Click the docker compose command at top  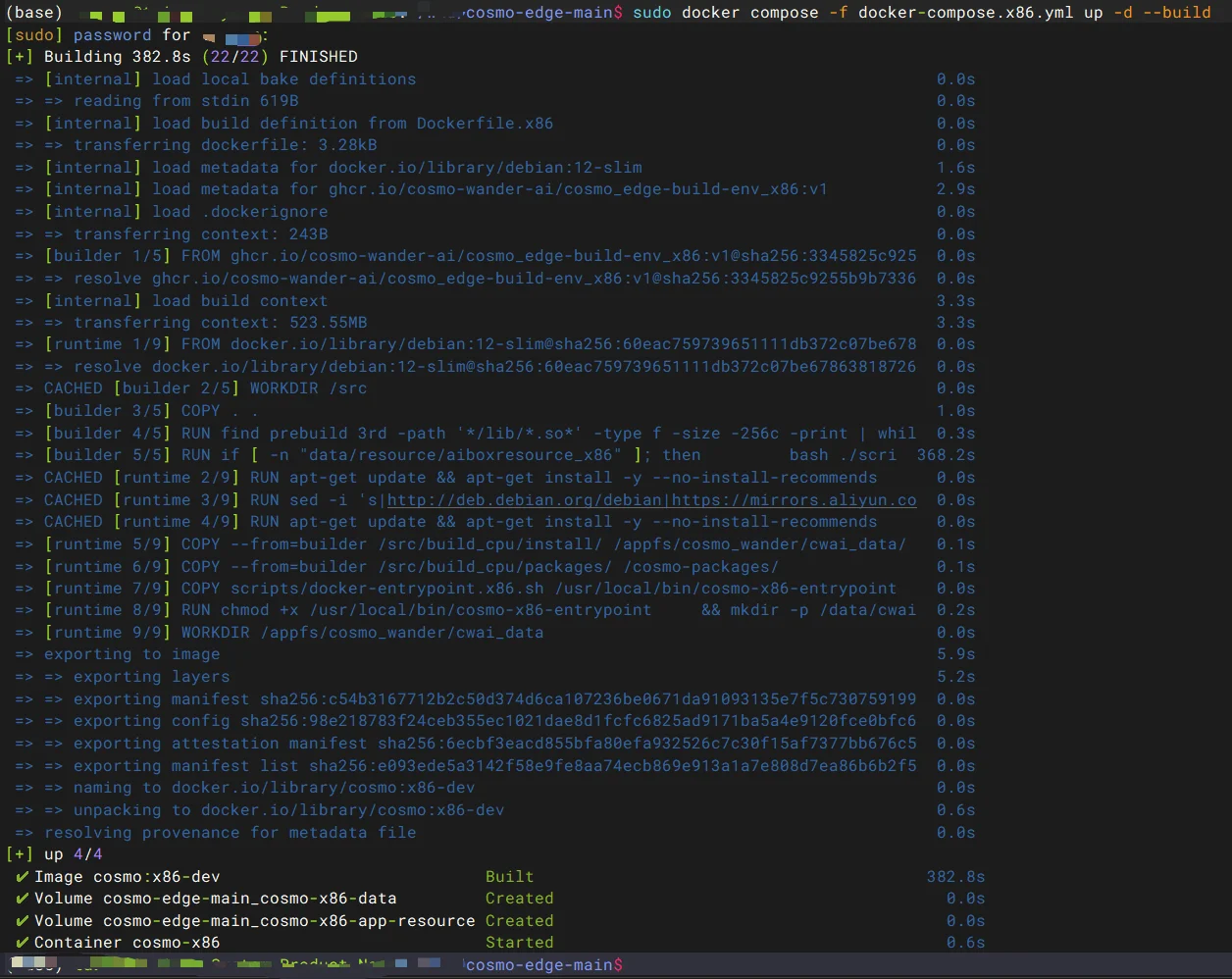coord(922,12)
